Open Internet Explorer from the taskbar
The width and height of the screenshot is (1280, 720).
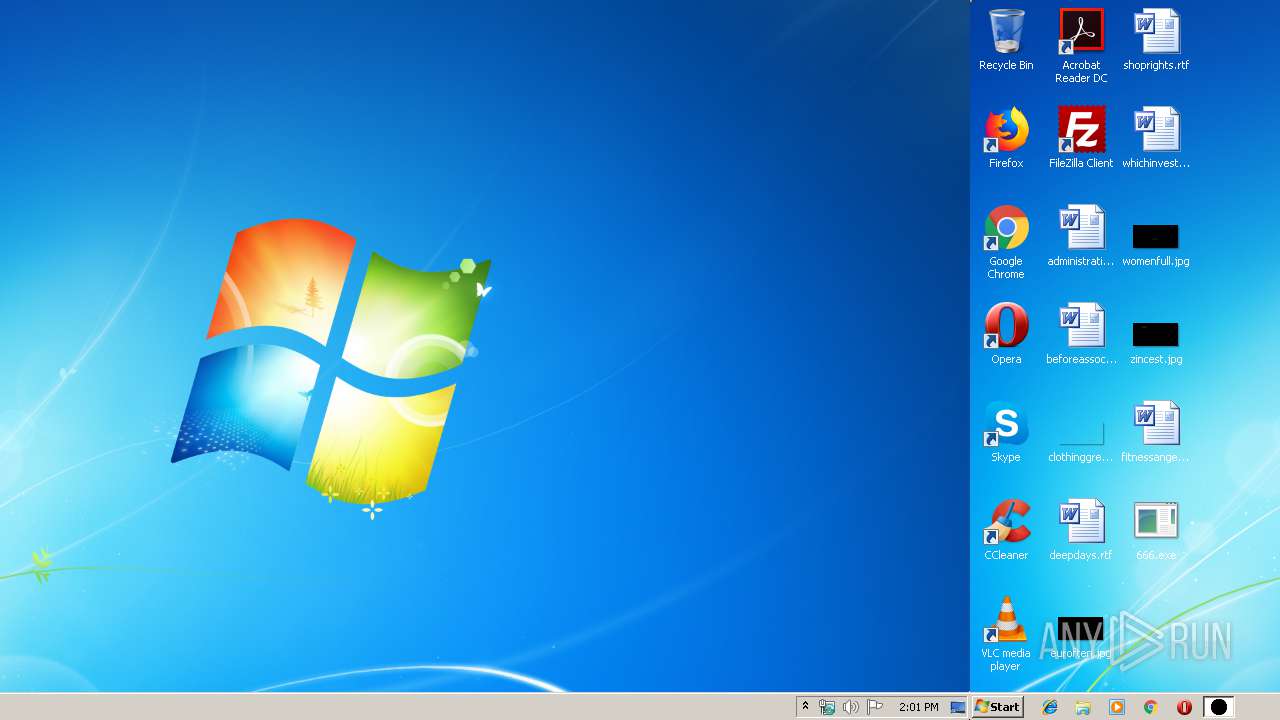[x=1050, y=707]
